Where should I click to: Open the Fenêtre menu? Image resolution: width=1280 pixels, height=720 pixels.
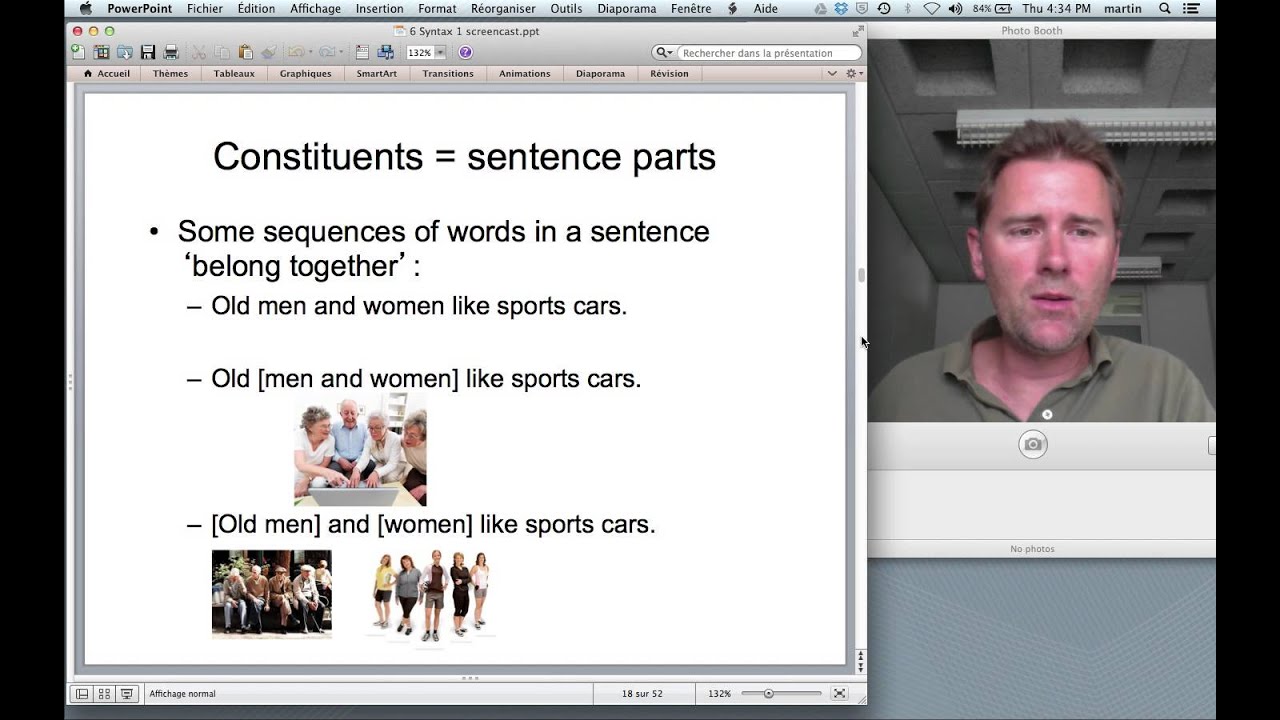point(691,9)
